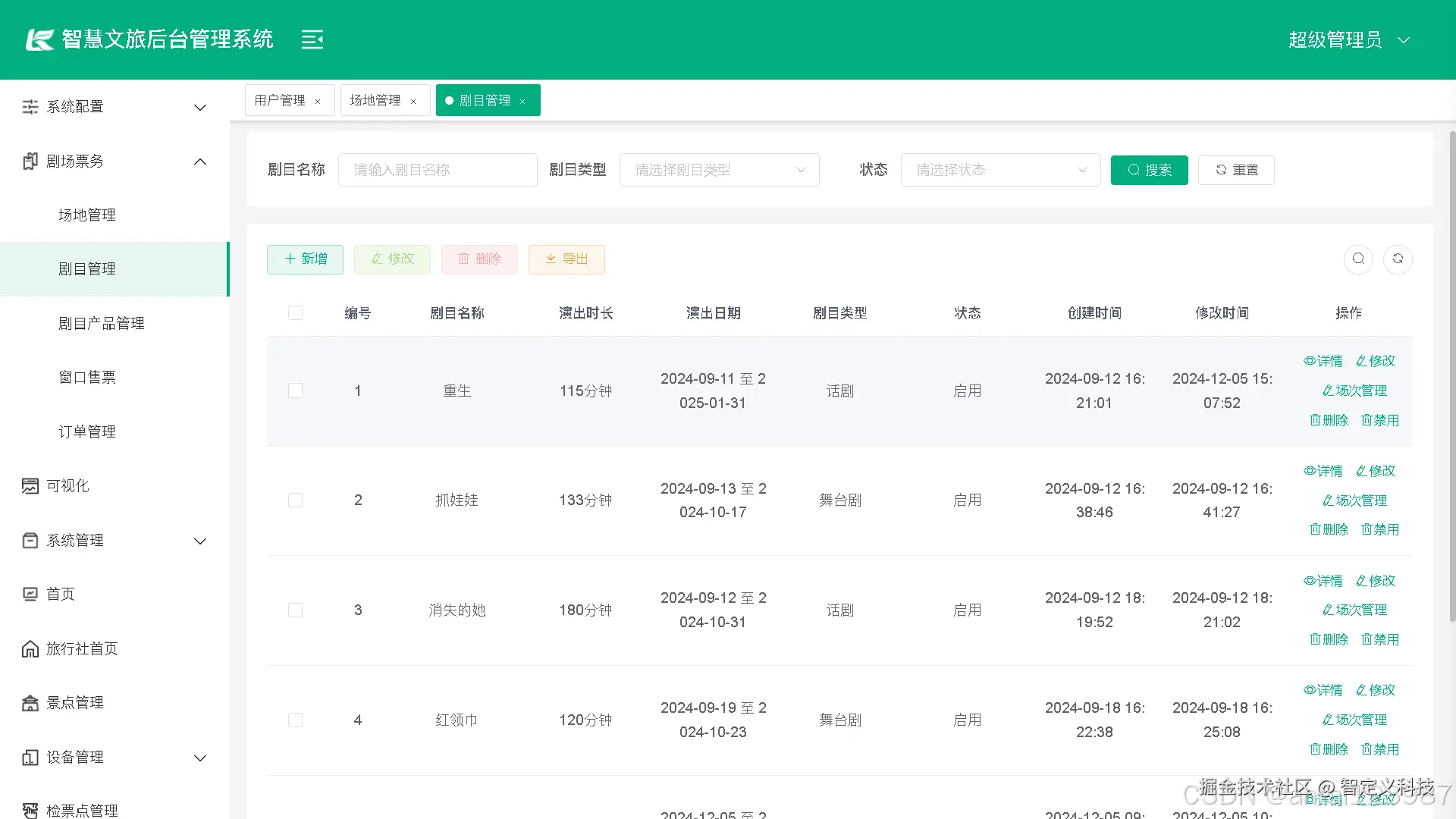Switch to the 场地管理 tab
The height and width of the screenshot is (819, 1456).
coord(375,101)
